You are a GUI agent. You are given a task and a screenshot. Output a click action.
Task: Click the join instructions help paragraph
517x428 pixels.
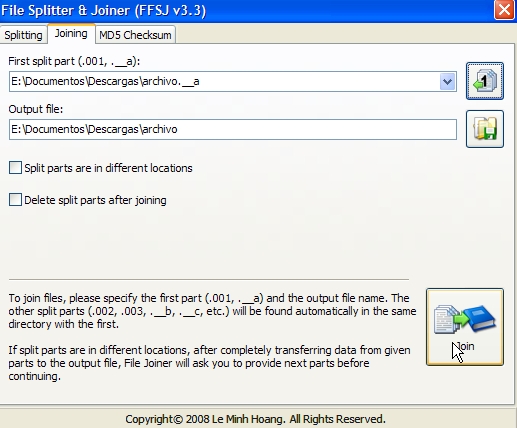pyautogui.click(x=212, y=311)
